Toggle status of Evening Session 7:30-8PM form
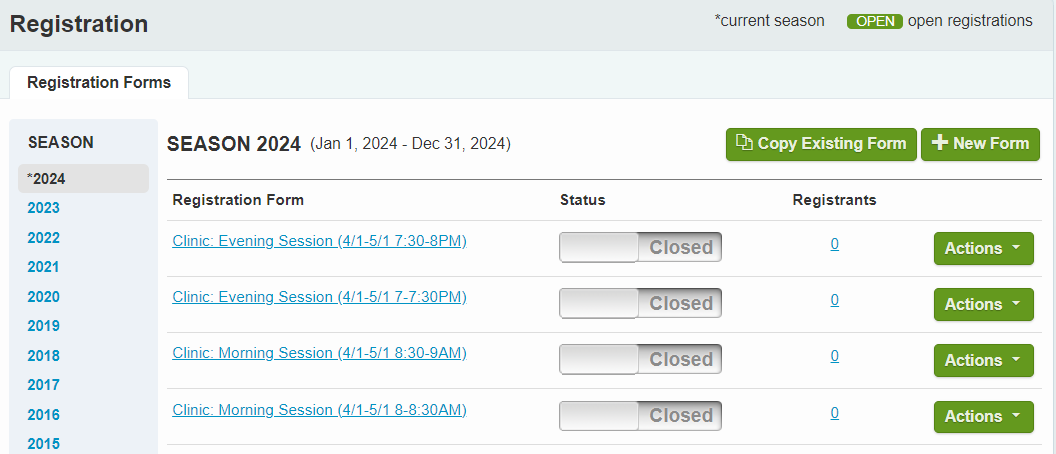The width and height of the screenshot is (1056, 454). pos(640,248)
